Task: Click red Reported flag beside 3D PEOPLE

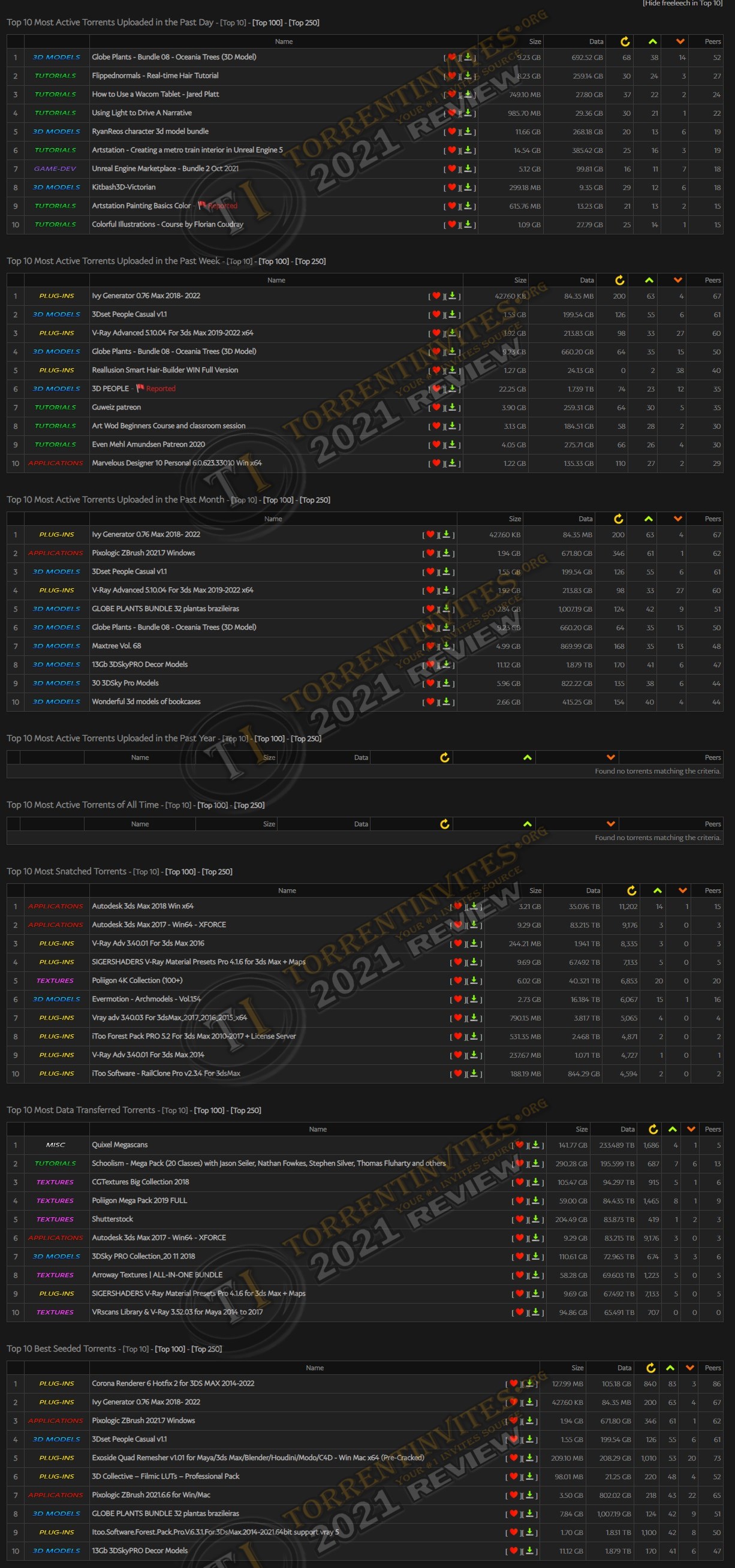Action: pos(156,389)
